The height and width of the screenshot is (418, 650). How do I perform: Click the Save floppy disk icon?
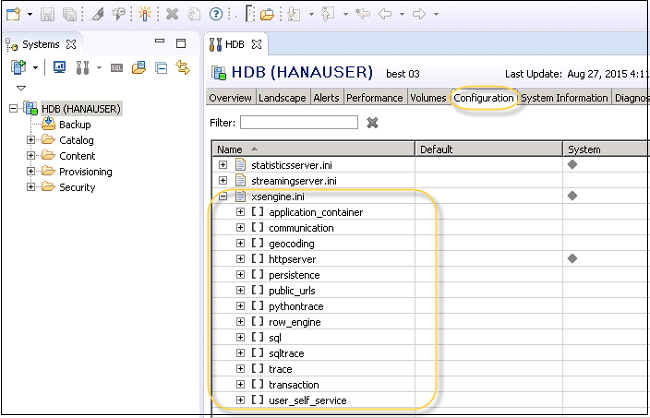click(47, 14)
